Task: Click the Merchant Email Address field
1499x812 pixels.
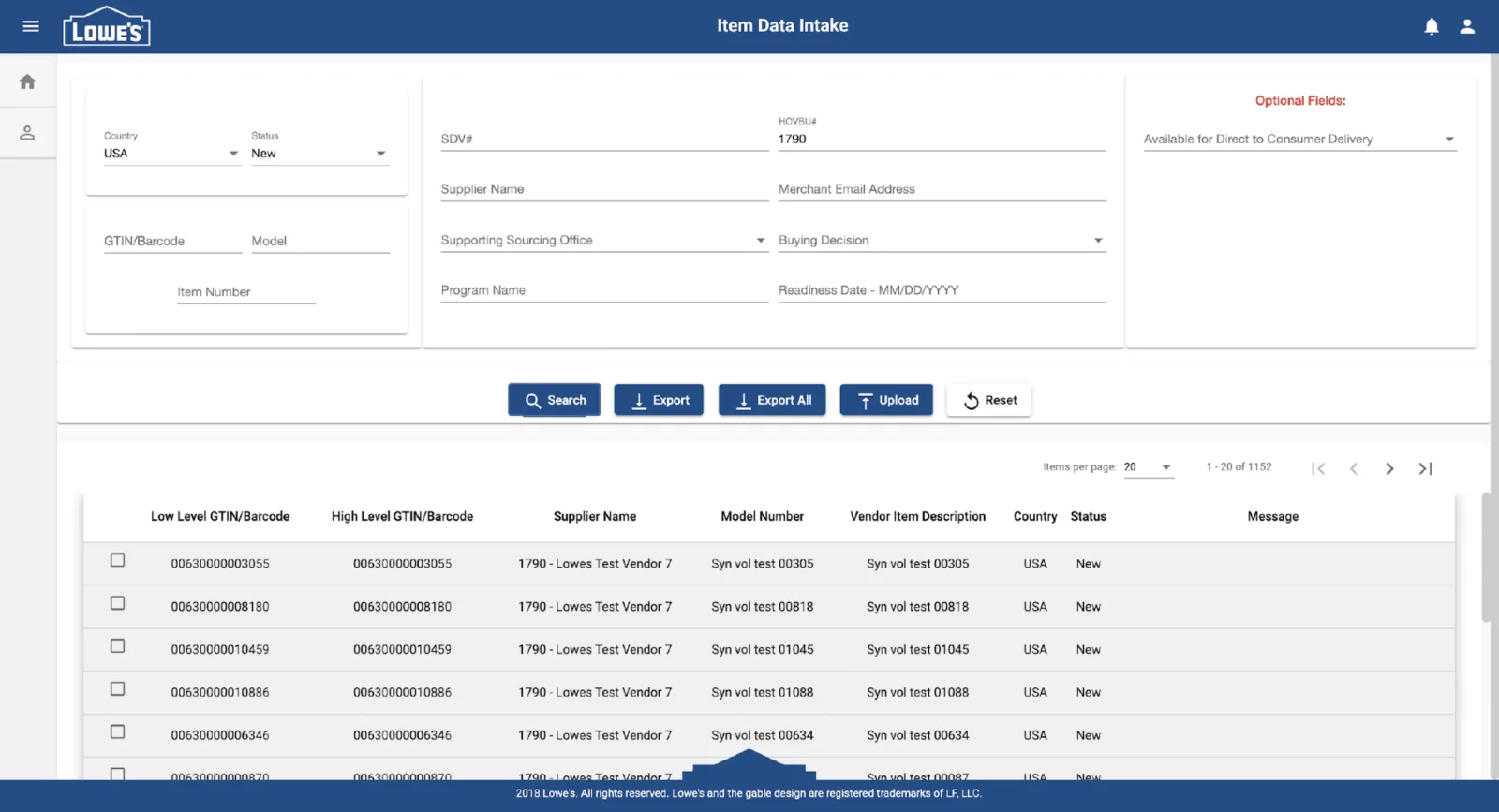Action: pyautogui.click(x=942, y=189)
